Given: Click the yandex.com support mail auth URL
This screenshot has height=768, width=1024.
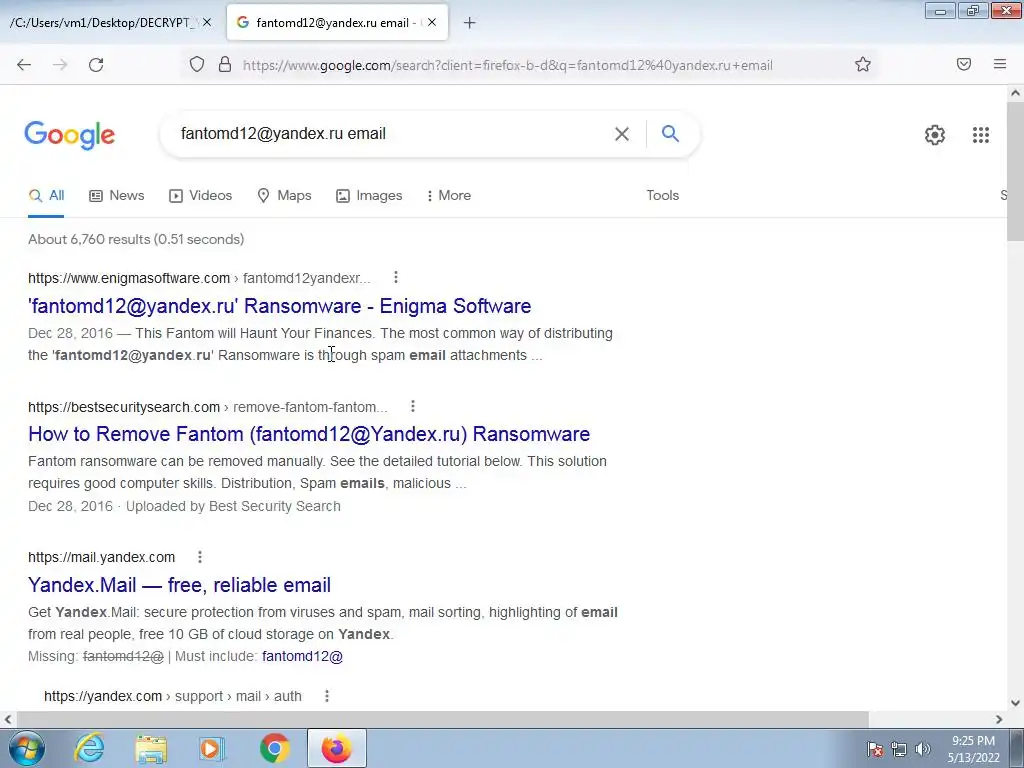Looking at the screenshot, I should [173, 696].
